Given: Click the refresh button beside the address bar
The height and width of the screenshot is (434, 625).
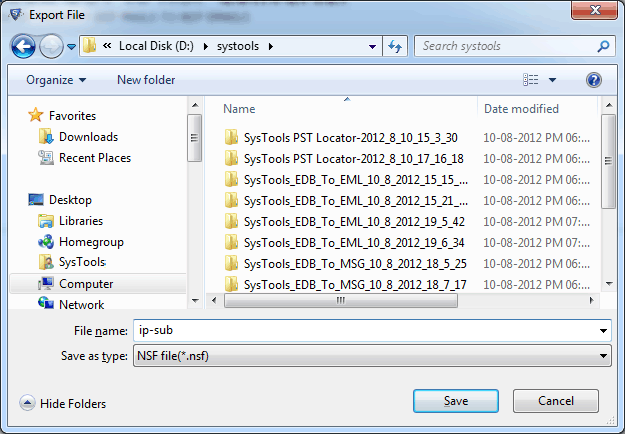Looking at the screenshot, I should 395,46.
